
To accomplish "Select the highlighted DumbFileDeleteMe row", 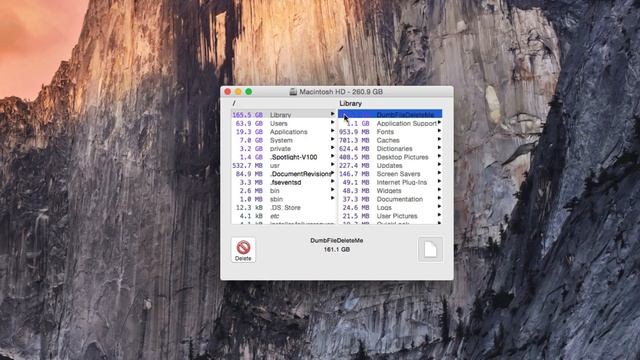I will click(390, 114).
